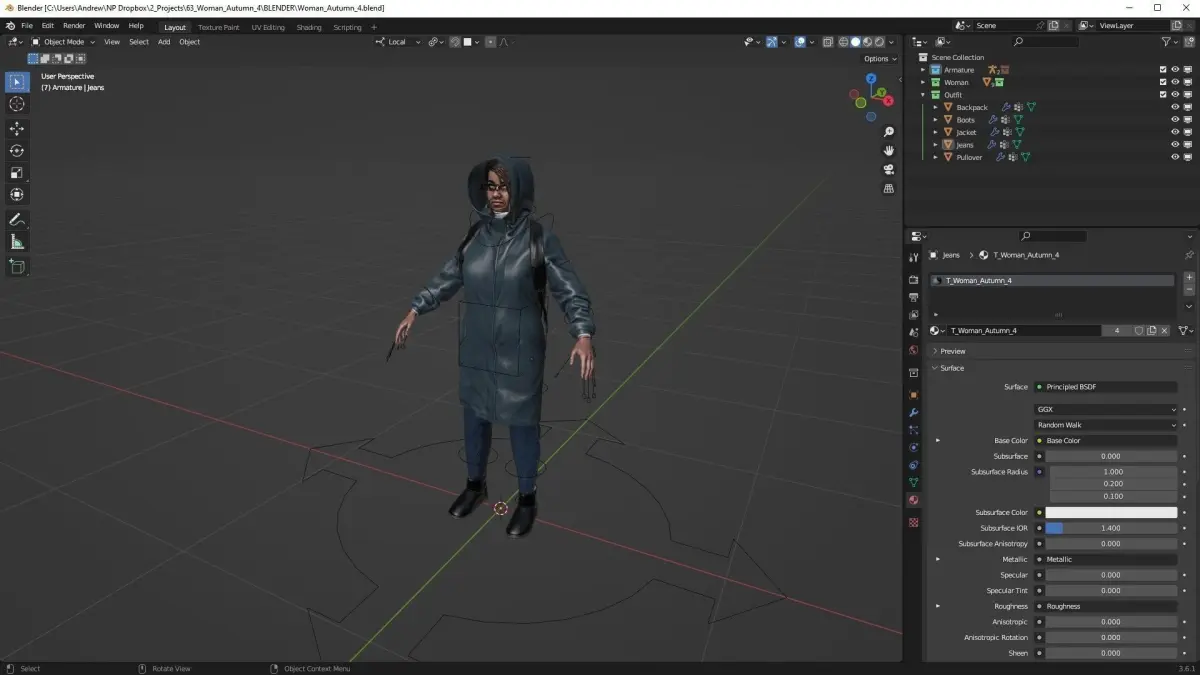Toggle camera view icon in viewport
The height and width of the screenshot is (675, 1200).
888,169
